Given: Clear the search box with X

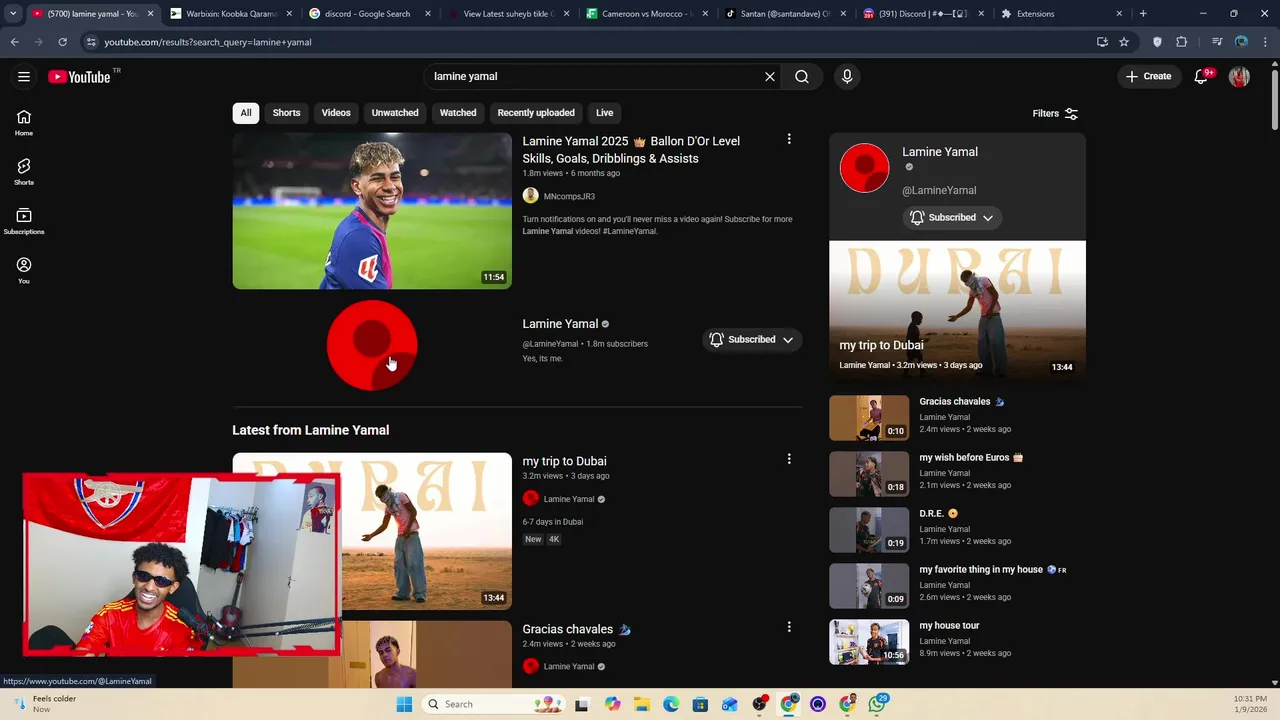Looking at the screenshot, I should point(770,77).
